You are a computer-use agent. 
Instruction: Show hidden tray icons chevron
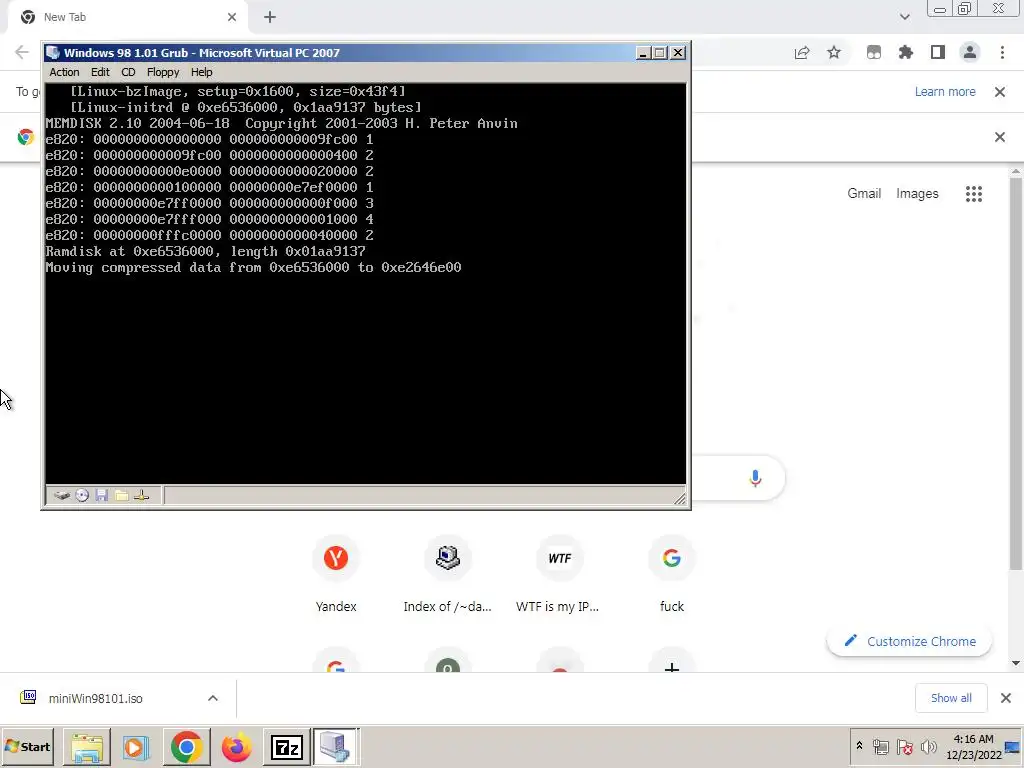click(x=859, y=746)
